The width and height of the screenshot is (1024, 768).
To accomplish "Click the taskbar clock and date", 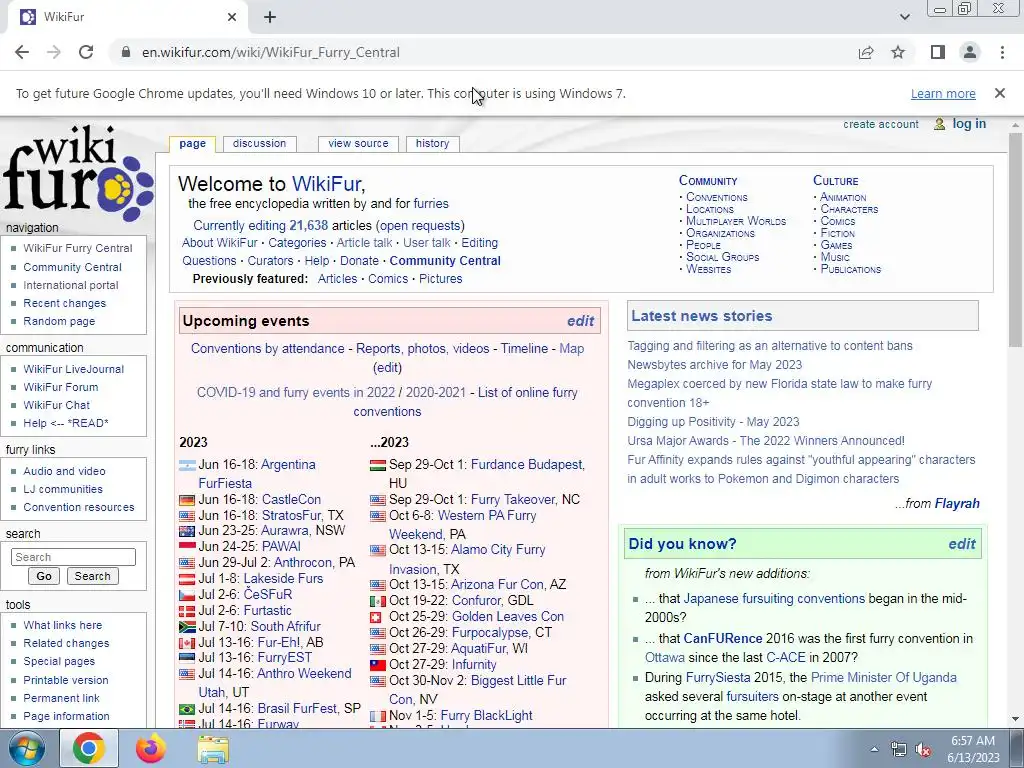I will pos(973,749).
